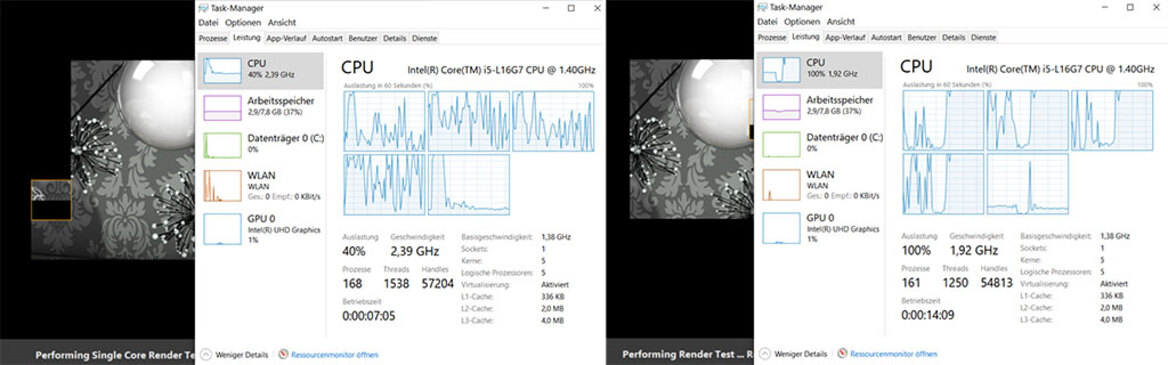Click Task-Manager title icon in right window
This screenshot has width=1168, height=365.
point(763,7)
